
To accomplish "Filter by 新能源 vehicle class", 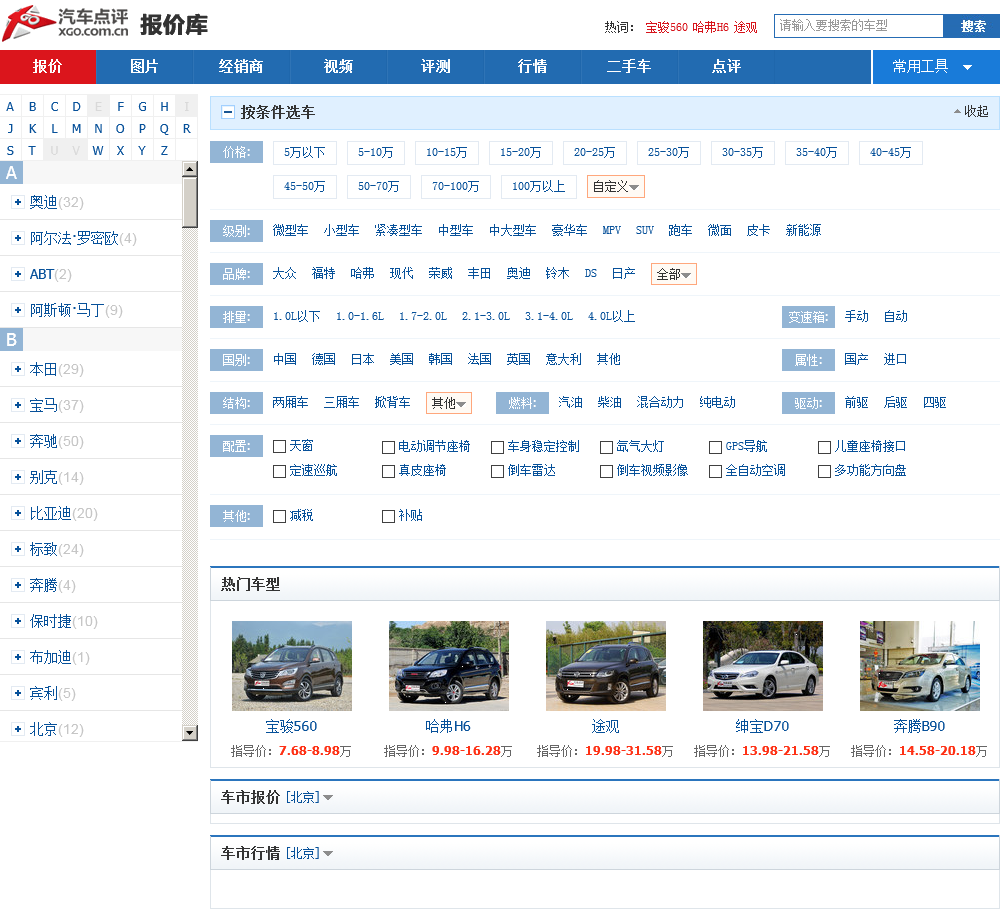I will 803,230.
